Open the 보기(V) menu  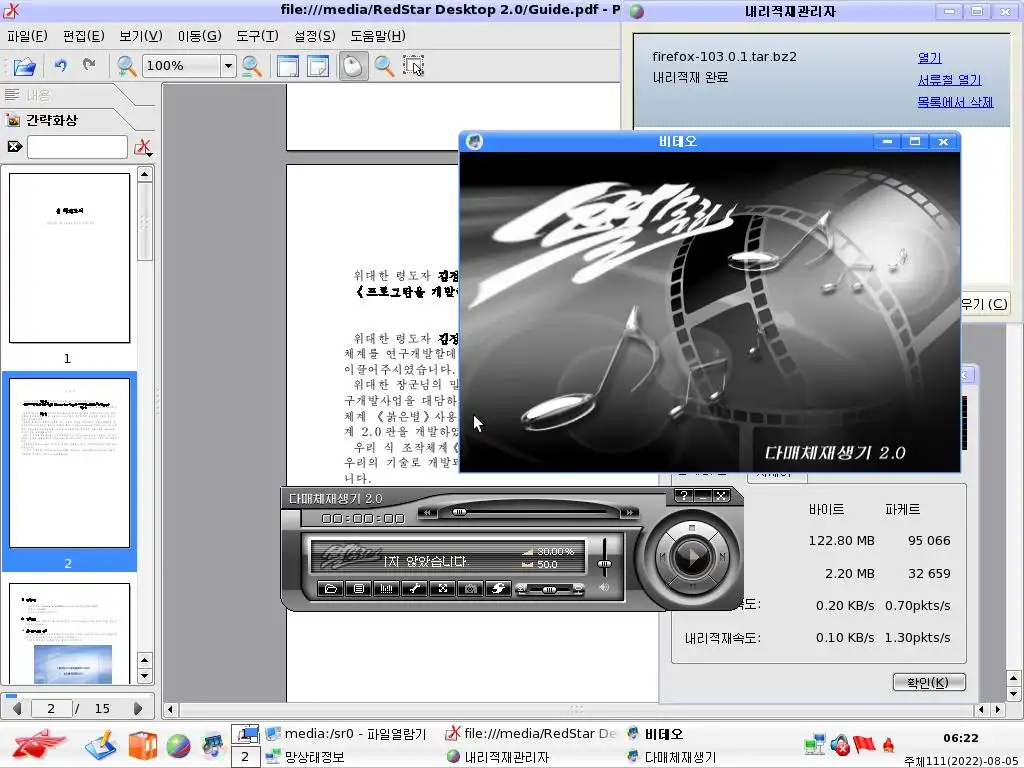pos(140,36)
